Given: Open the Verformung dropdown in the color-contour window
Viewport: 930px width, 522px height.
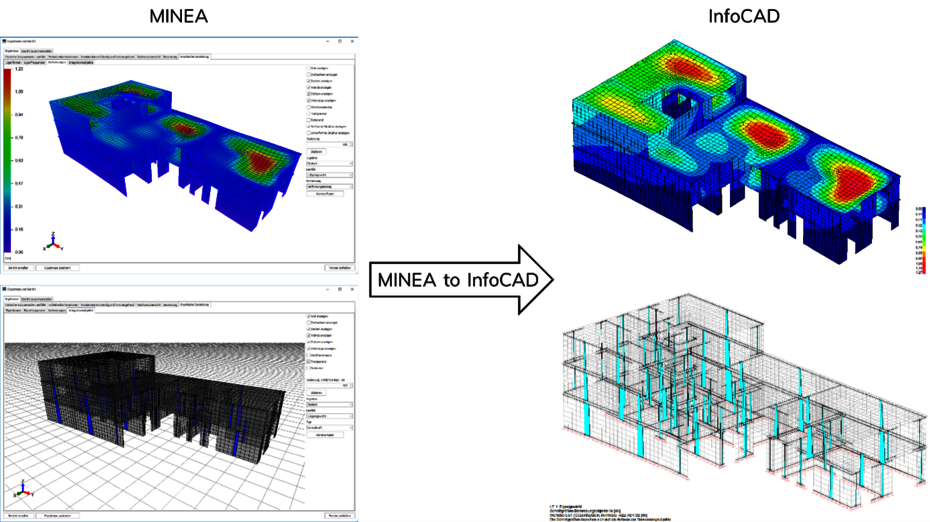Looking at the screenshot, I should coord(329,186).
